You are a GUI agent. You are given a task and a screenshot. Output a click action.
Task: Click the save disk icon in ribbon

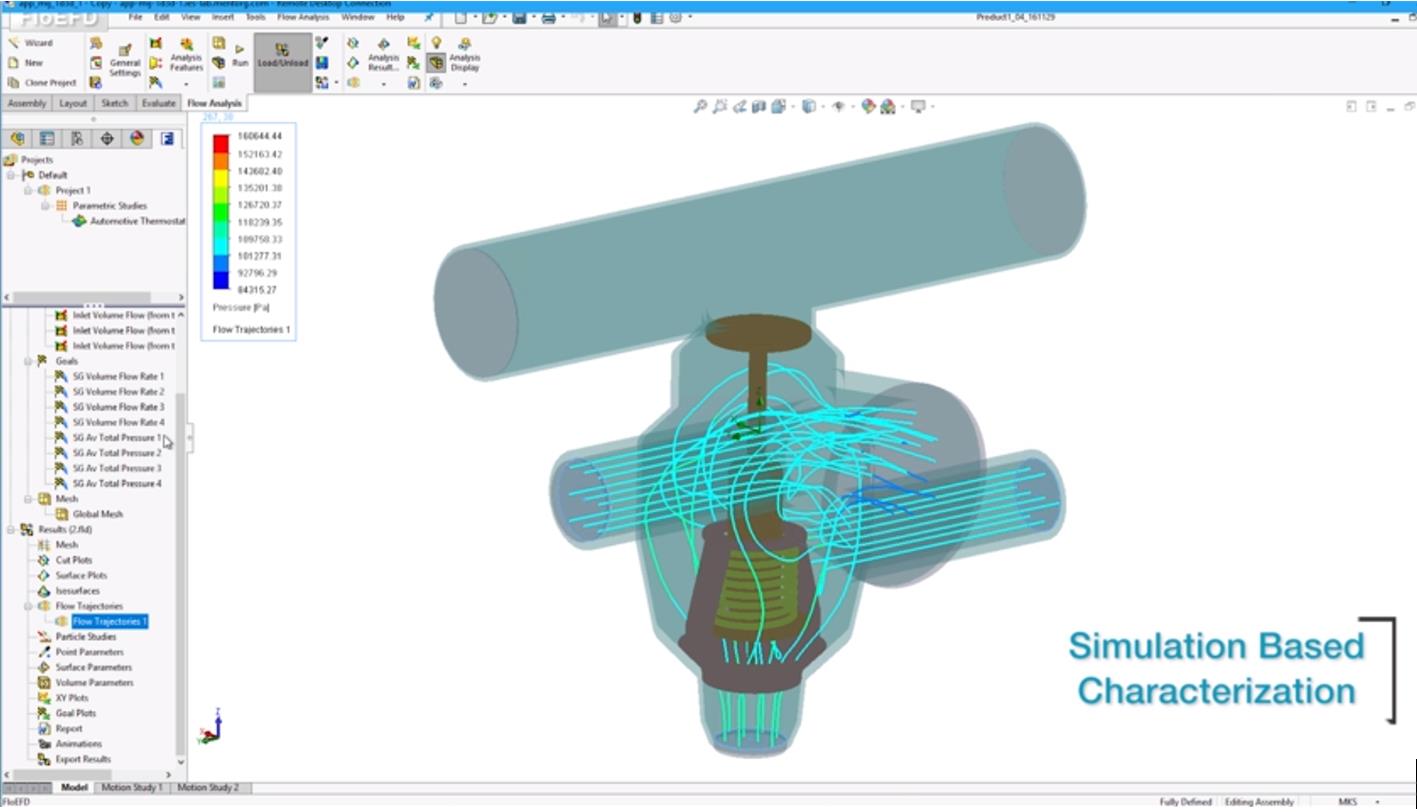[x=321, y=62]
